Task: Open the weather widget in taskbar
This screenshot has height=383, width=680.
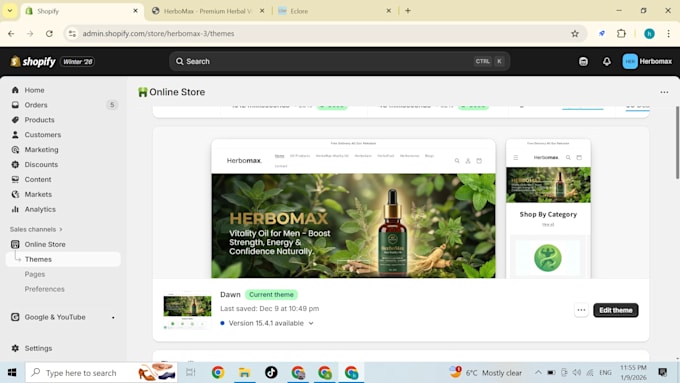Action: 485,373
